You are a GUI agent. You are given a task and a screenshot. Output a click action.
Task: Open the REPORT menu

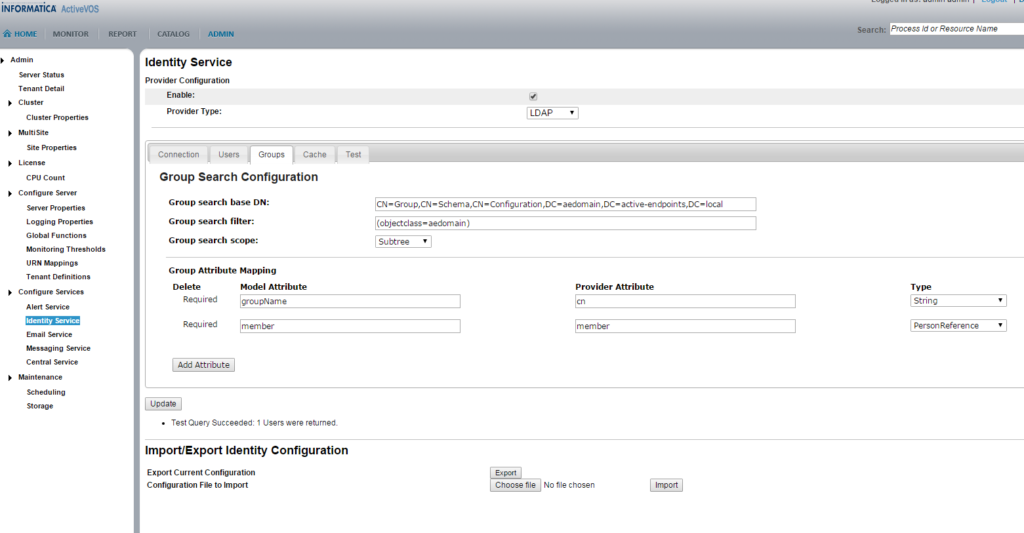tap(122, 34)
